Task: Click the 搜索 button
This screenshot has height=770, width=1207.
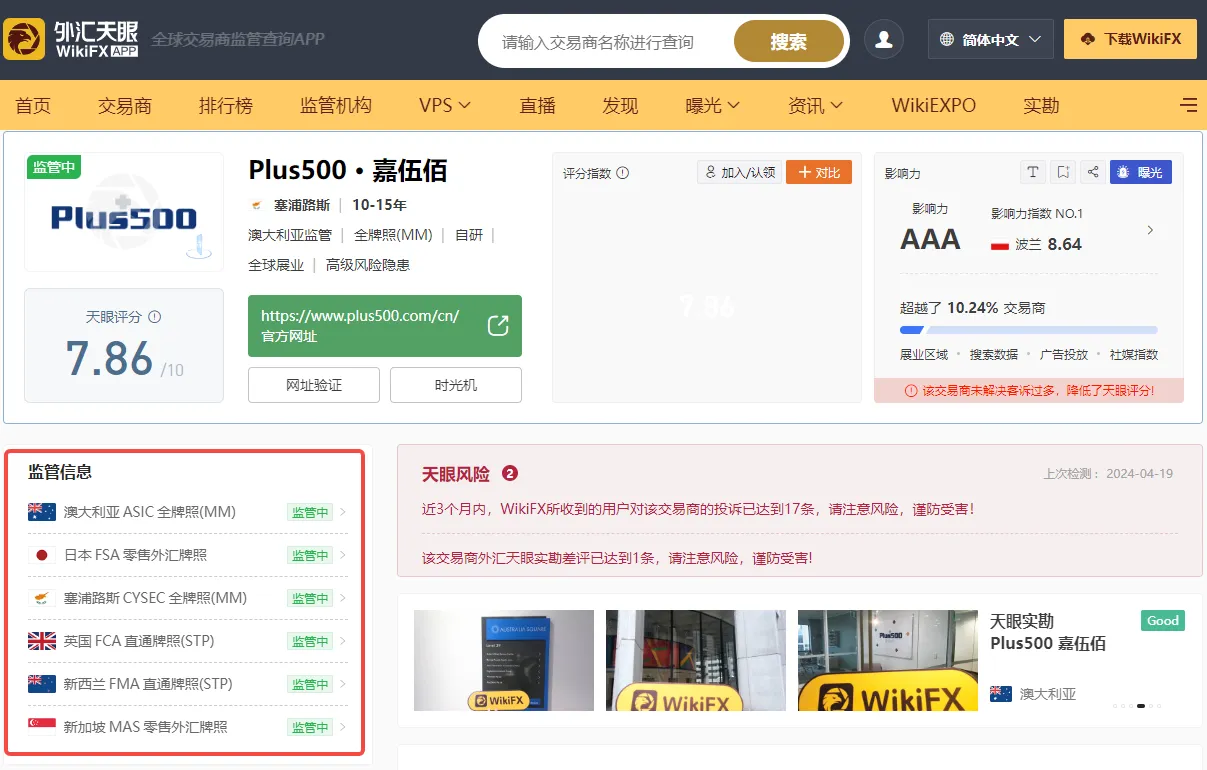Action: coord(788,41)
